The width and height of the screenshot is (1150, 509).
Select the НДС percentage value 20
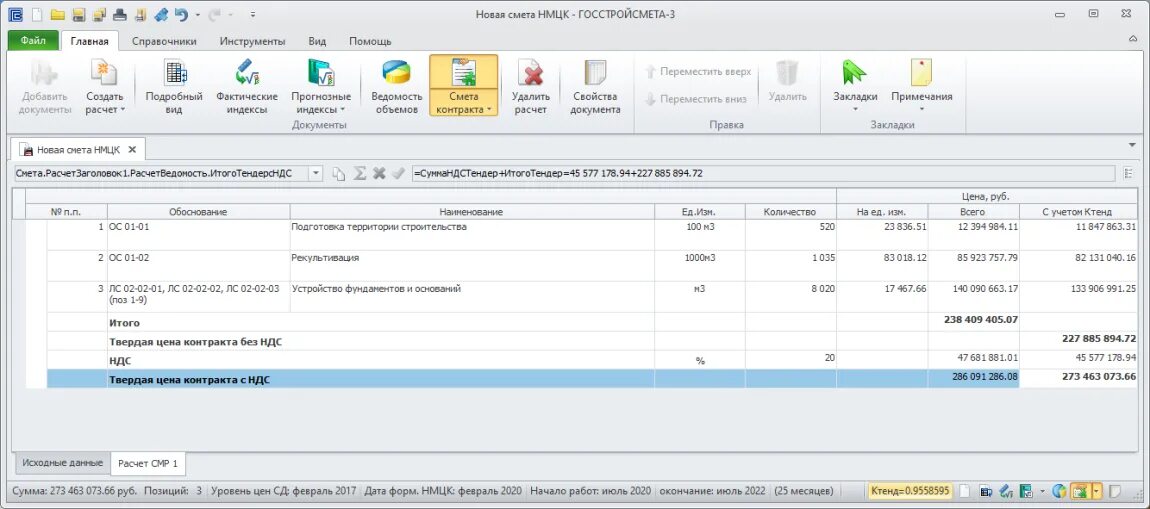[x=791, y=359]
